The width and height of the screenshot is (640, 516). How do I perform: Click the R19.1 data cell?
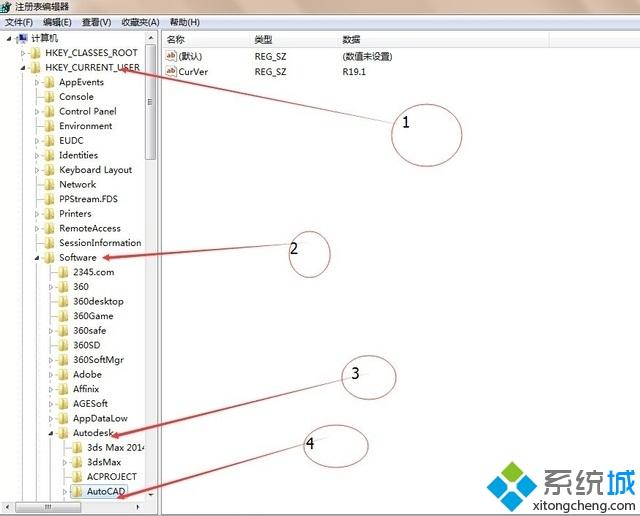pyautogui.click(x=354, y=72)
